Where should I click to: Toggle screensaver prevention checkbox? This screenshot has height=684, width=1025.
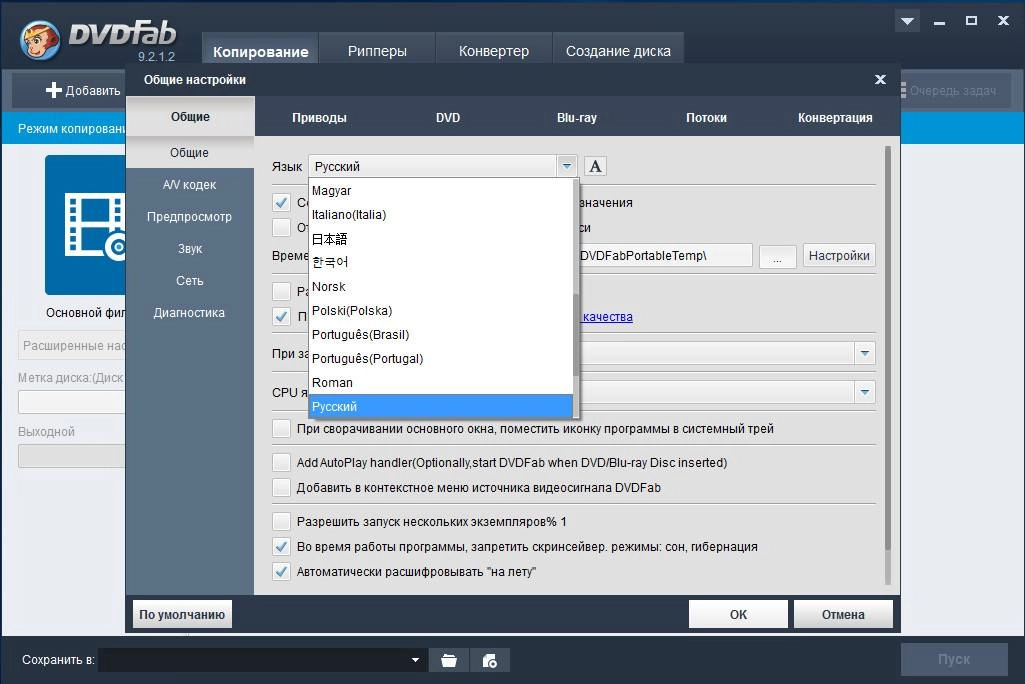click(x=281, y=546)
